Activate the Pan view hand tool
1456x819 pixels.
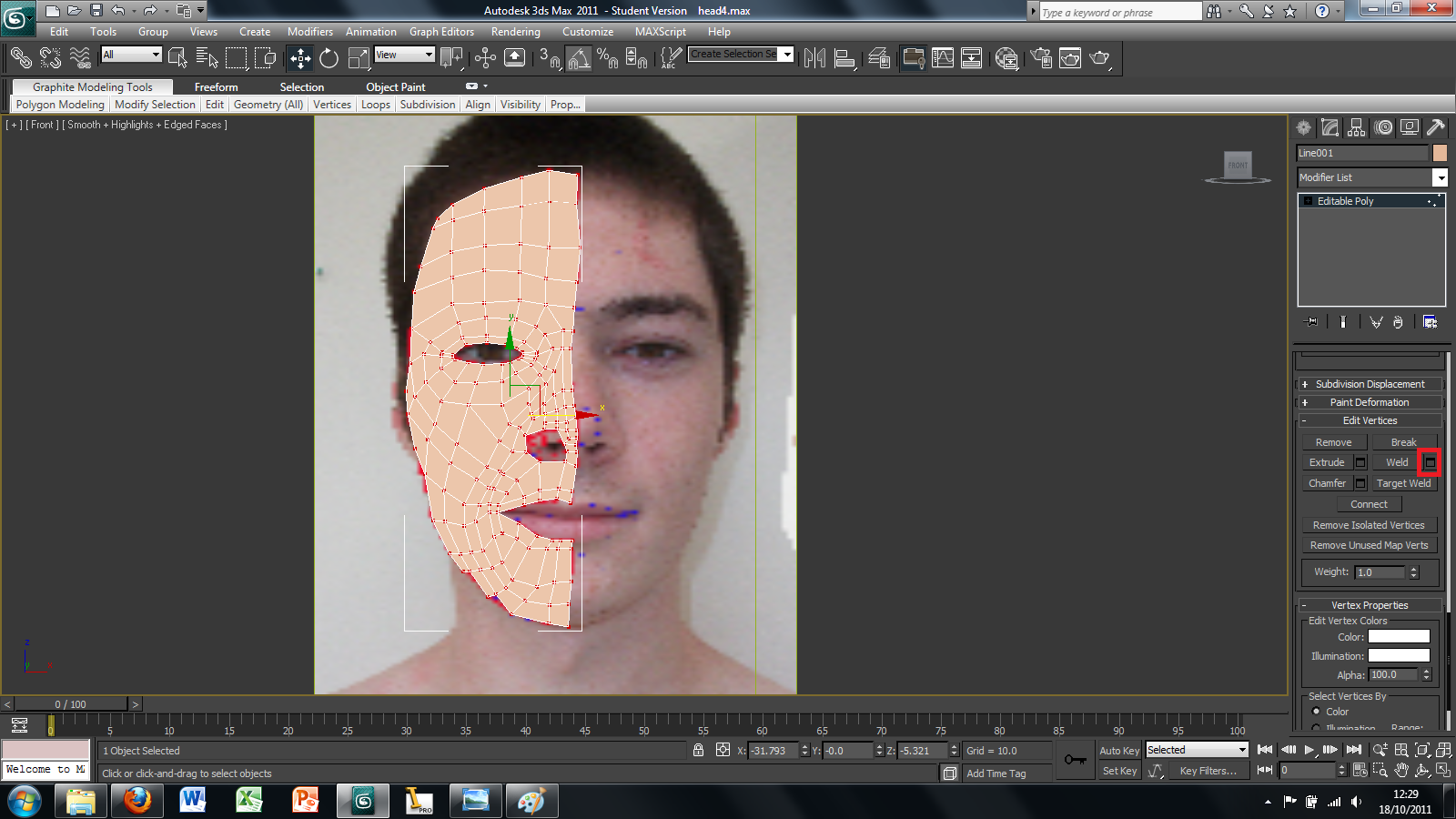(1402, 770)
